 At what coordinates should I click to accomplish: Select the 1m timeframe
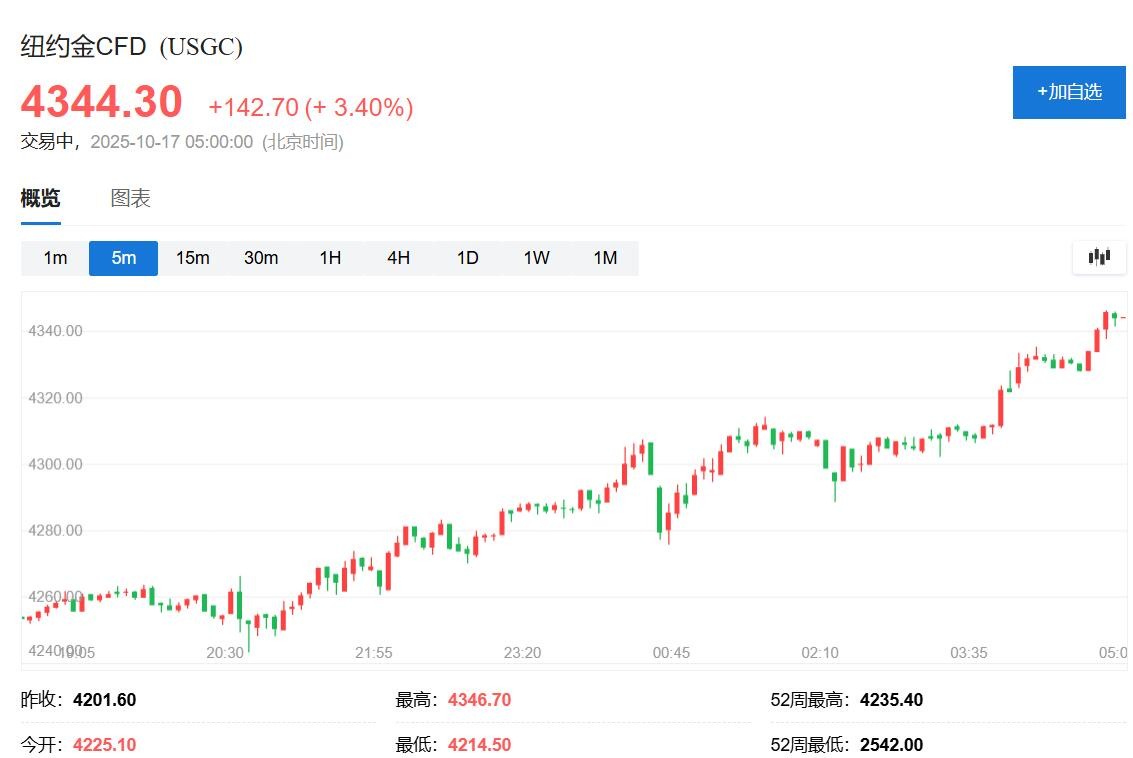pyautogui.click(x=55, y=258)
